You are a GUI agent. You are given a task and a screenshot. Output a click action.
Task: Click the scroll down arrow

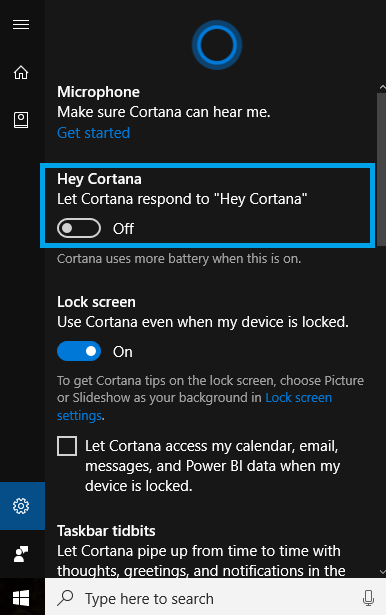click(x=382, y=573)
